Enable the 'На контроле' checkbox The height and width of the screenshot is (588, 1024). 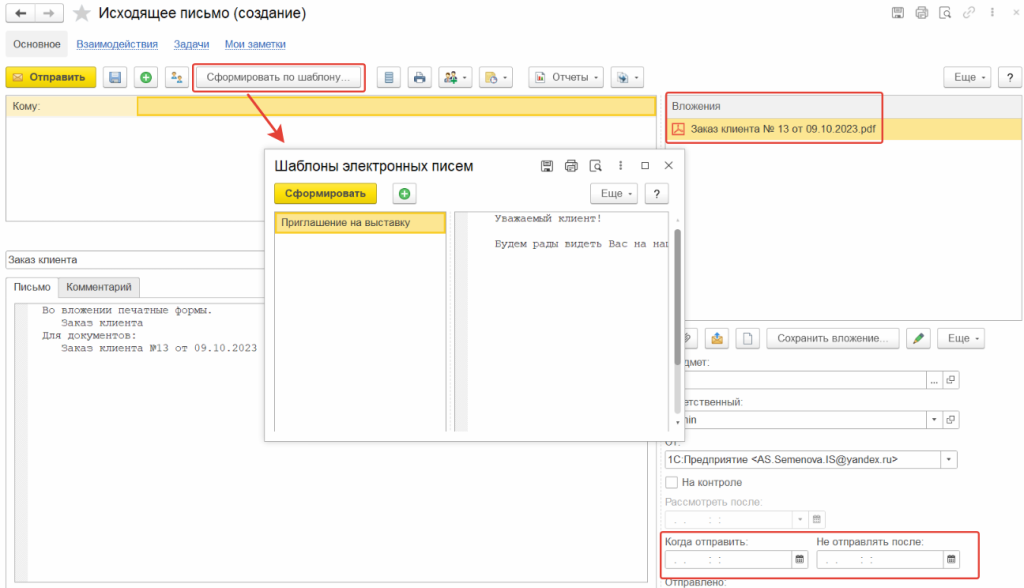672,482
